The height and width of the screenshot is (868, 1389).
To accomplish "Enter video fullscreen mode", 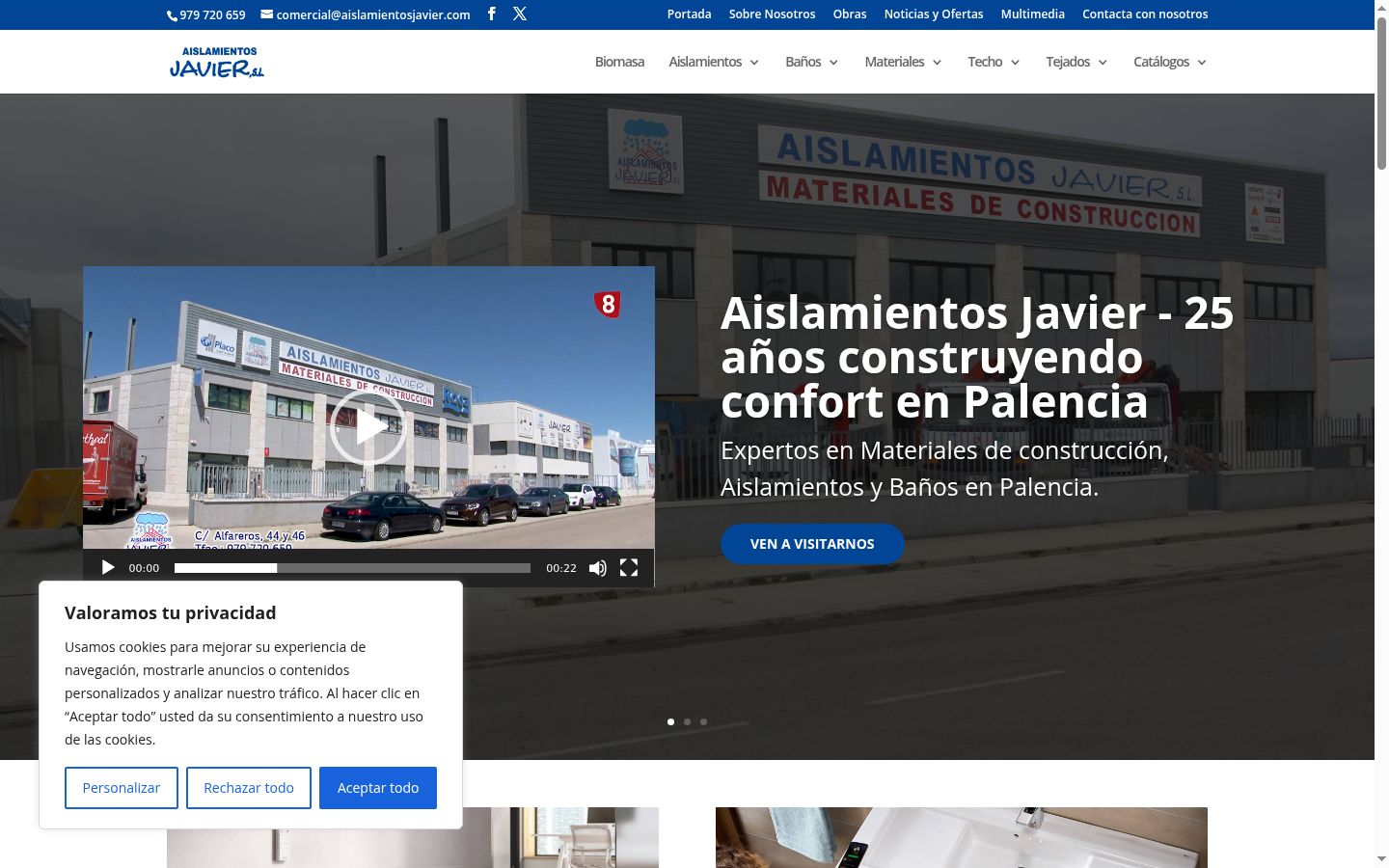I will [629, 568].
